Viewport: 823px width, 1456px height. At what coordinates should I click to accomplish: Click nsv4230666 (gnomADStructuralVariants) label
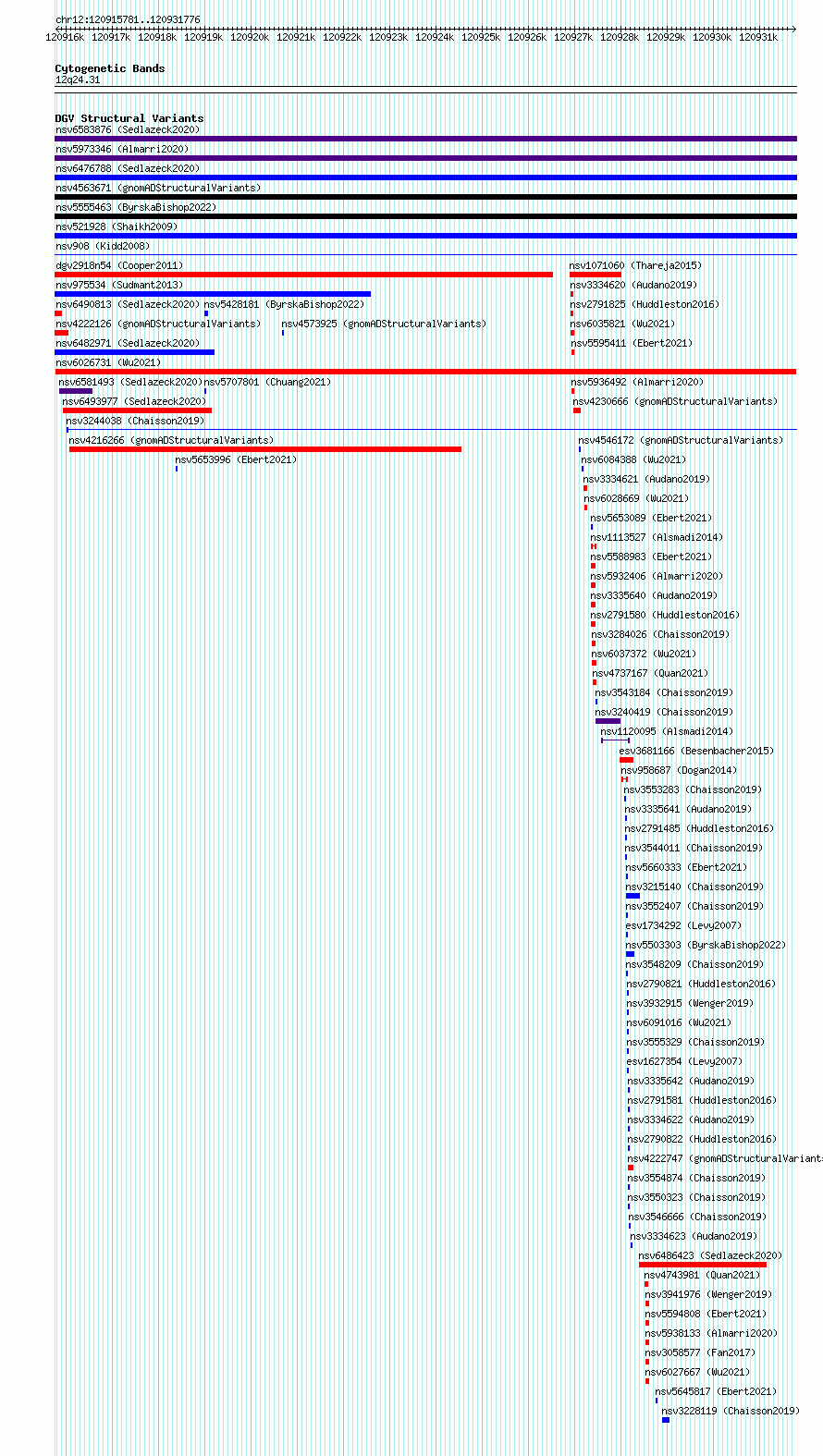click(675, 402)
